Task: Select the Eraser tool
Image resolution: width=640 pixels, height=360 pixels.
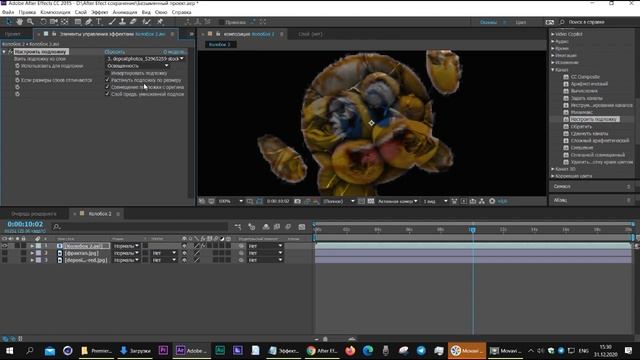Action: click(133, 22)
